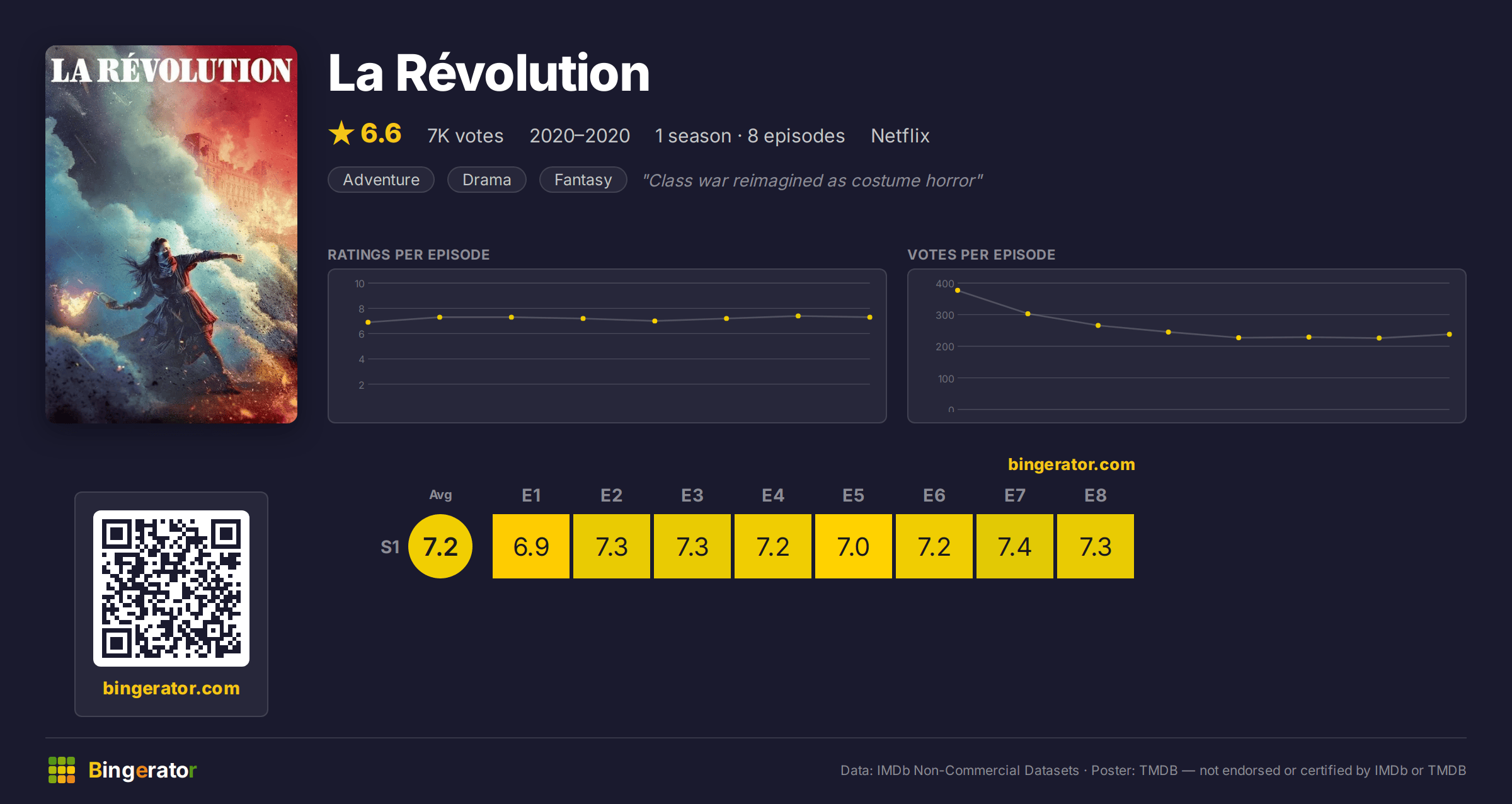The image size is (1512, 804).
Task: Click the first point on votes chart
Action: click(958, 290)
